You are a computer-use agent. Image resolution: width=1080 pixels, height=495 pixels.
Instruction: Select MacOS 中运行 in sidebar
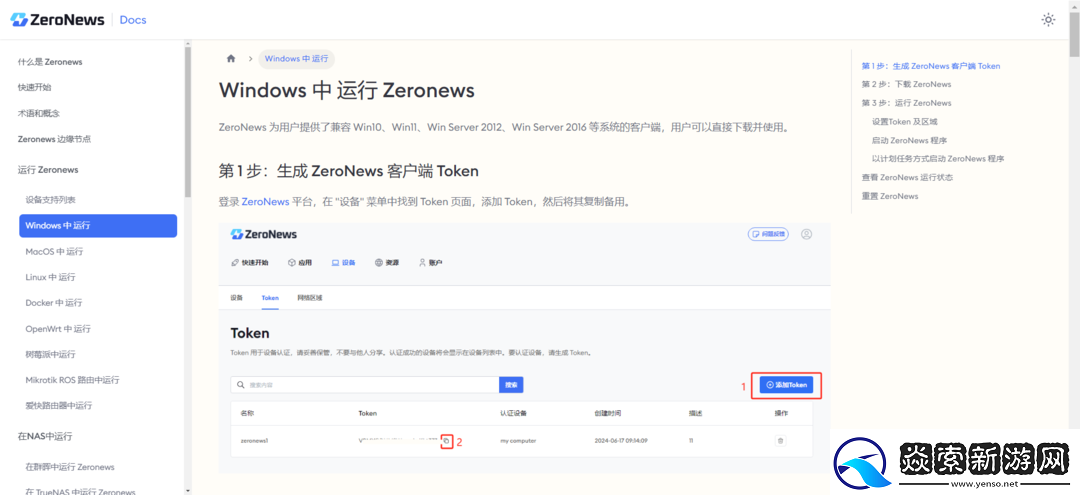pyautogui.click(x=54, y=251)
